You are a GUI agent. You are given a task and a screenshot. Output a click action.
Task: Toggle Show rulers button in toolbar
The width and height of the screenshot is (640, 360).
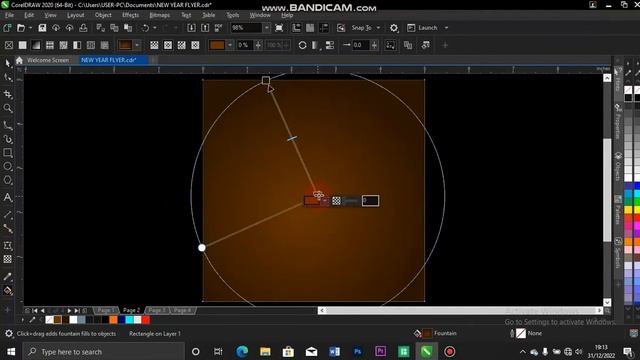tap(296, 28)
